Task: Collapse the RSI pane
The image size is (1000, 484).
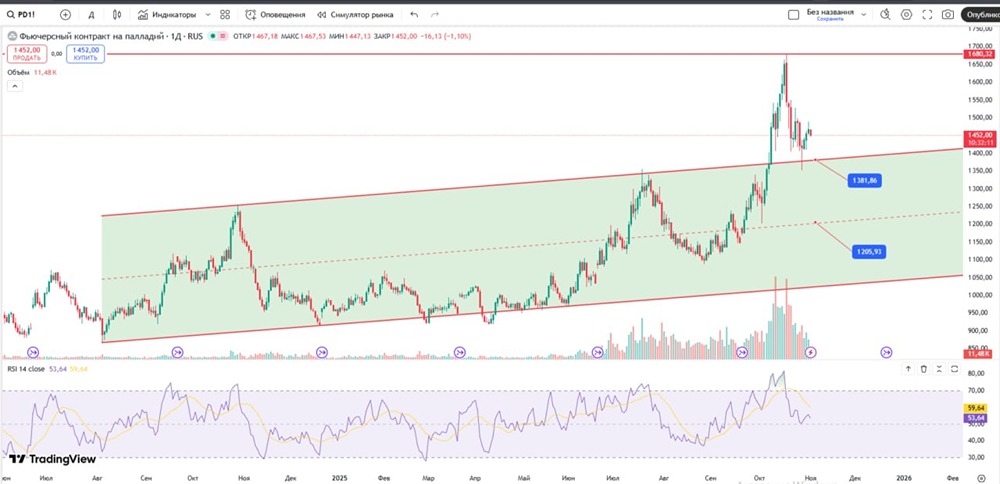Action: [x=939, y=369]
